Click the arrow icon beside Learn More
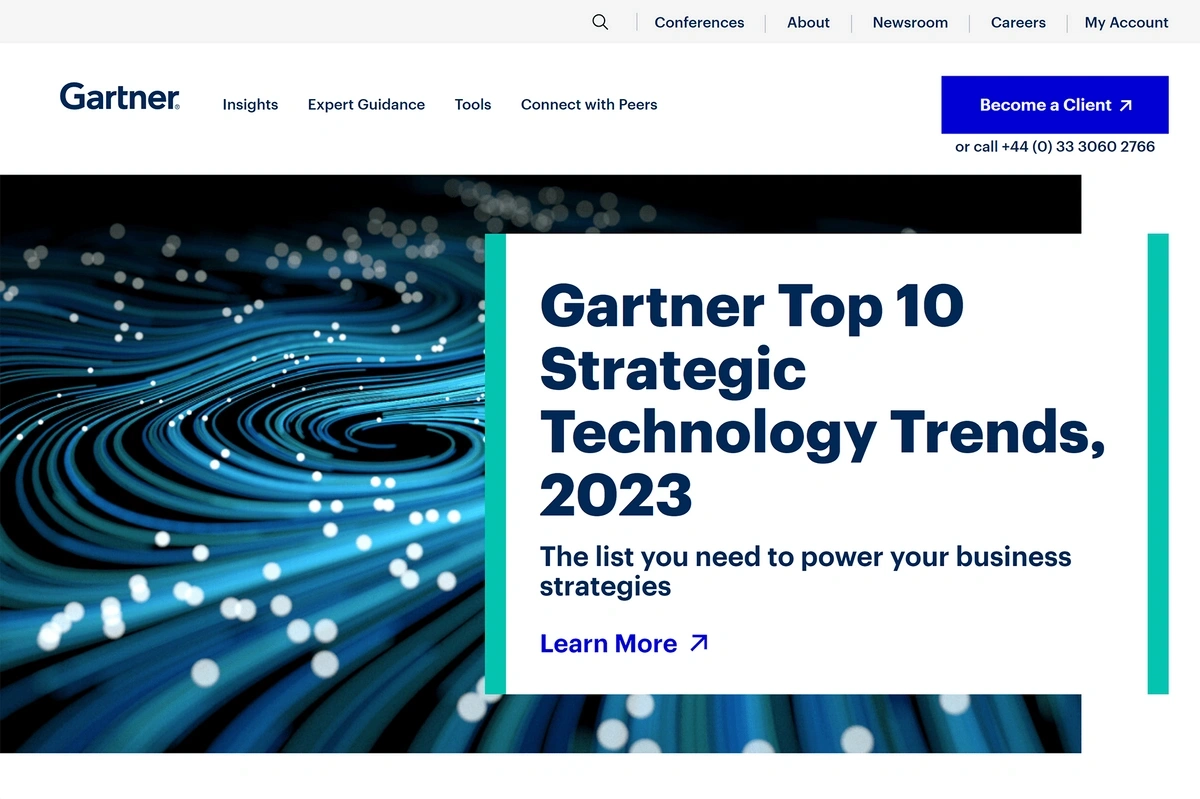1200x799 pixels. [698, 643]
